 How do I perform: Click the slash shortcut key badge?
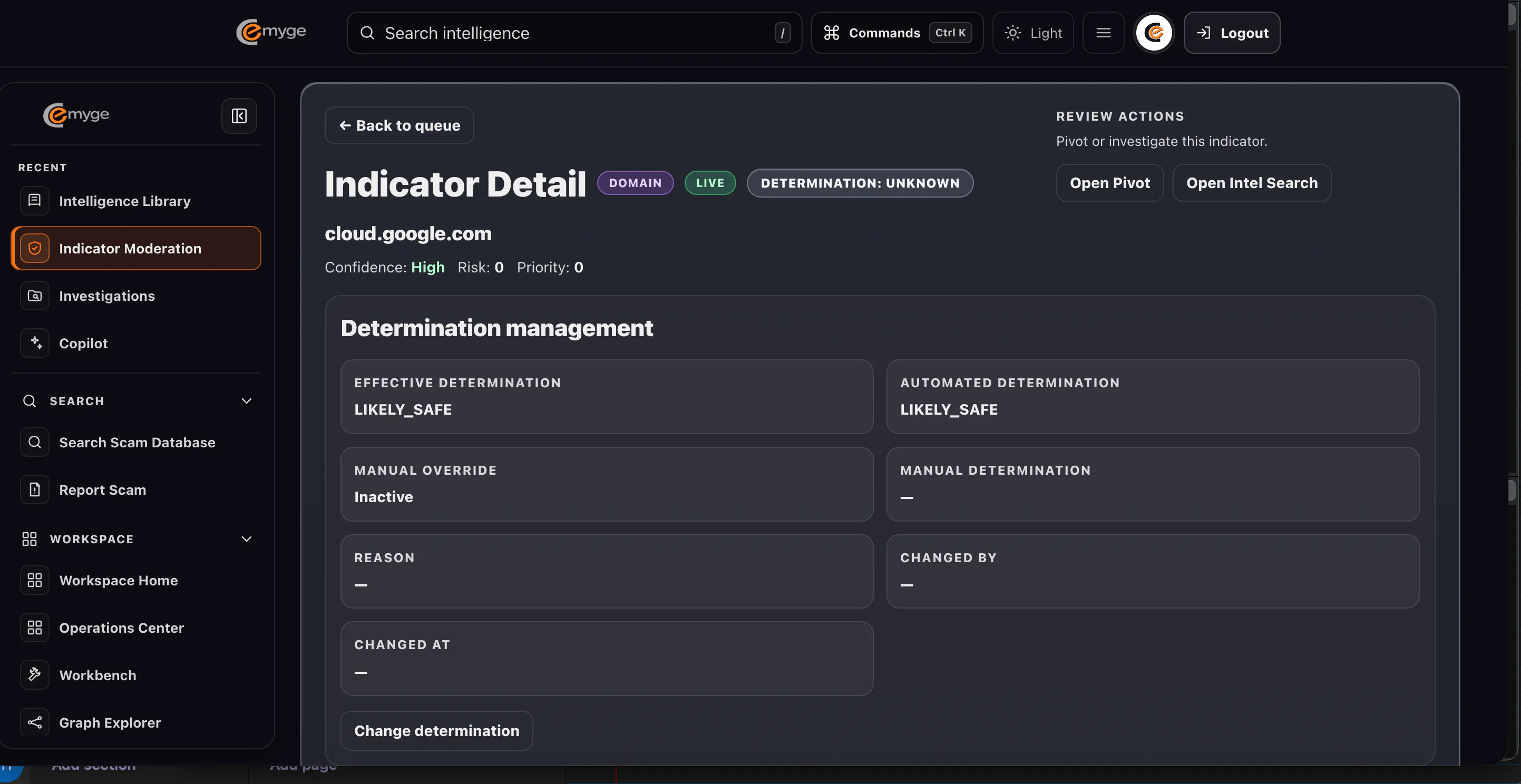(x=782, y=33)
